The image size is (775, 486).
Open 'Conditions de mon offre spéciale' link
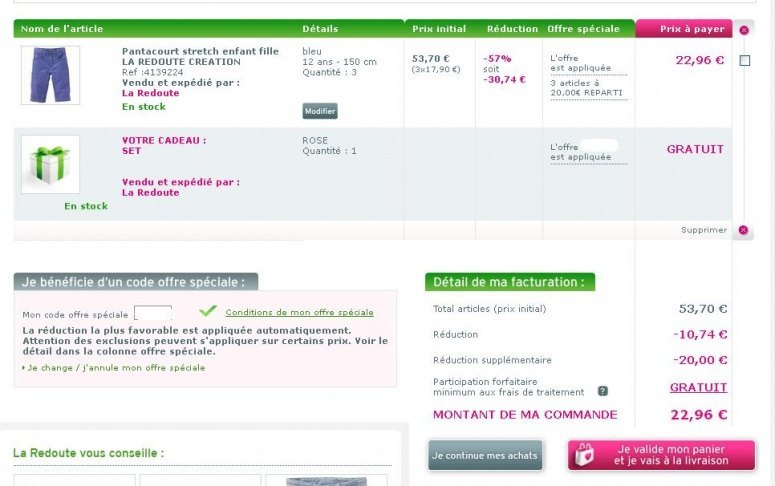(299, 312)
